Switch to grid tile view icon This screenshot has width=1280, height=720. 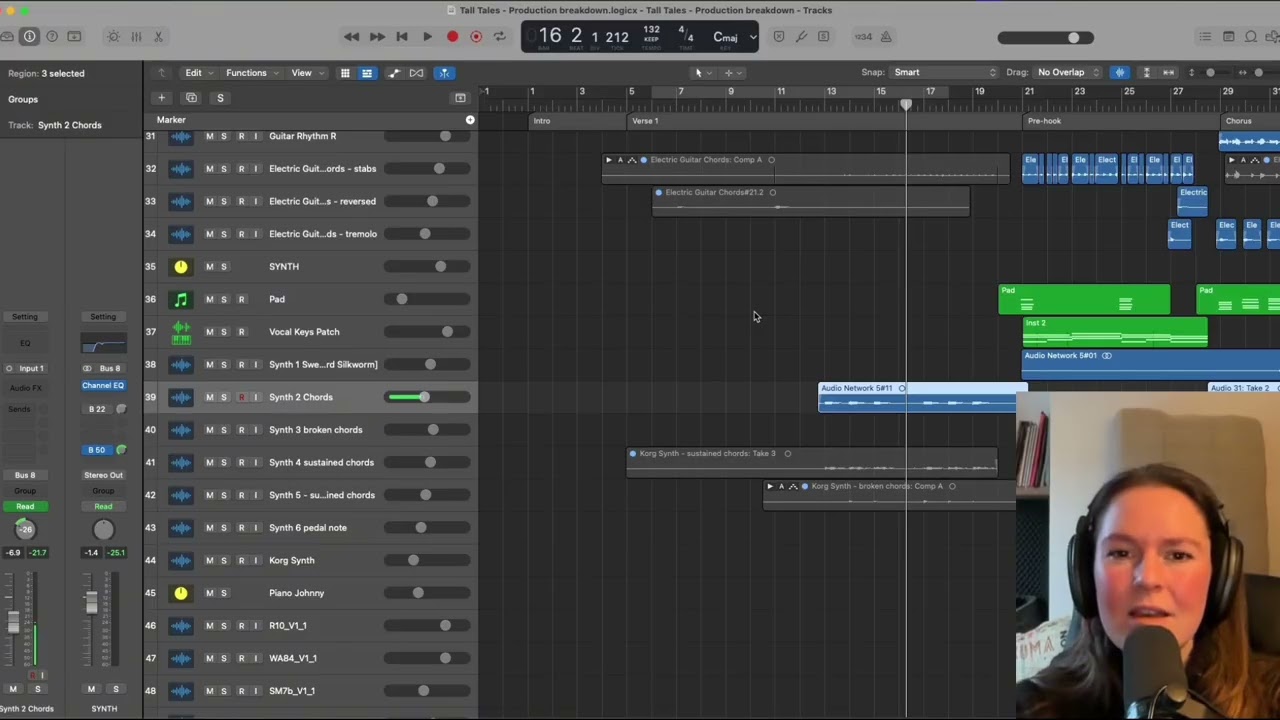[x=345, y=73]
